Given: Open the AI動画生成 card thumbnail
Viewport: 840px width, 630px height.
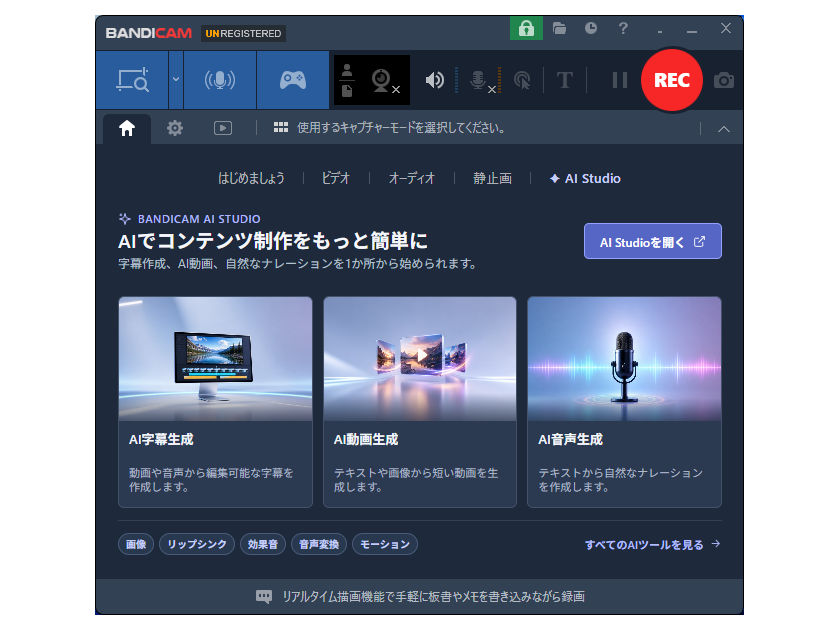Looking at the screenshot, I should [420, 359].
